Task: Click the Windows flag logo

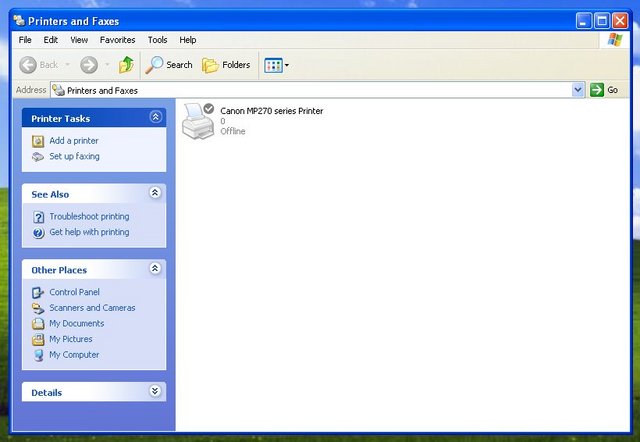Action: (x=615, y=40)
